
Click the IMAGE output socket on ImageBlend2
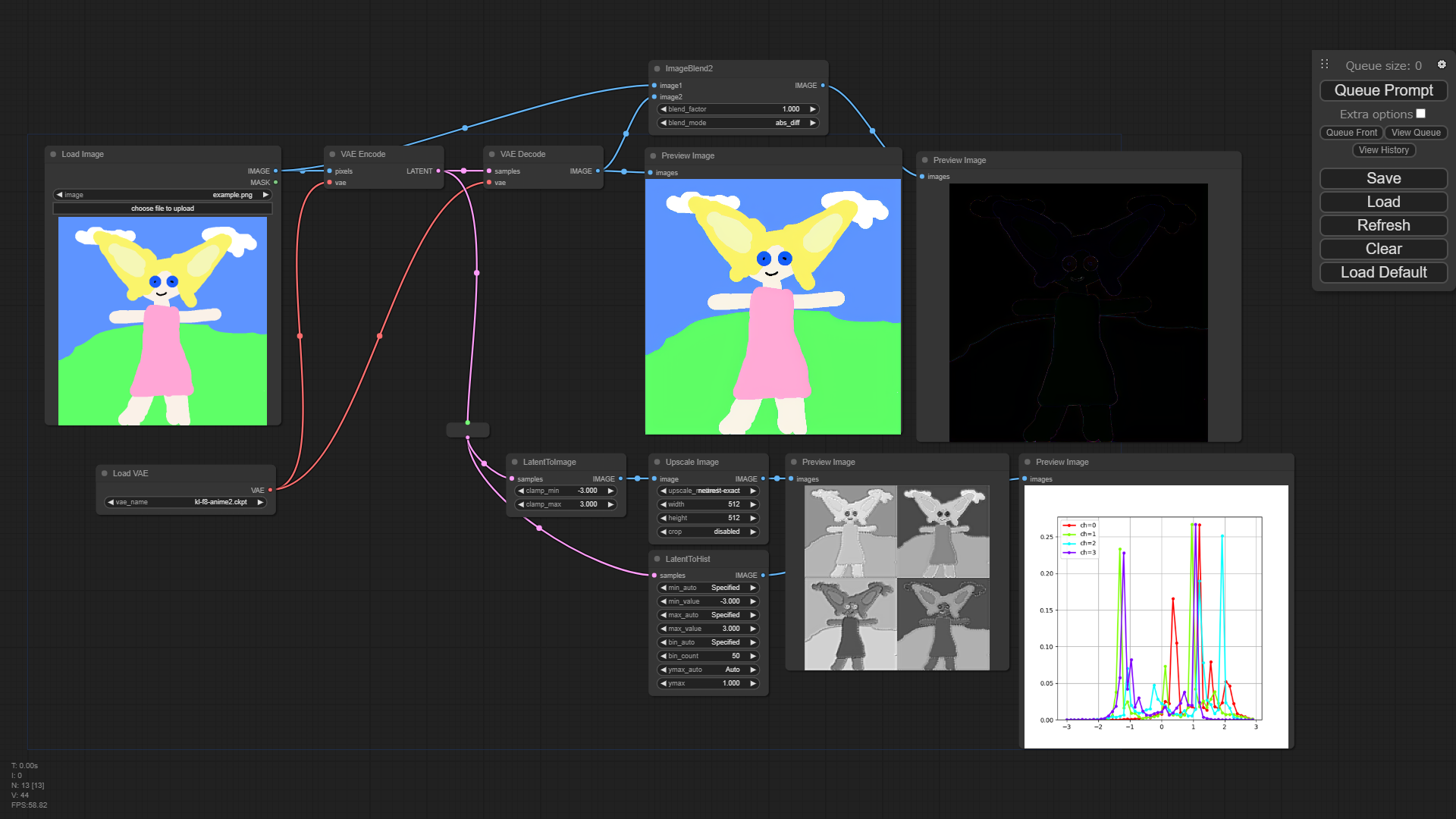click(823, 85)
